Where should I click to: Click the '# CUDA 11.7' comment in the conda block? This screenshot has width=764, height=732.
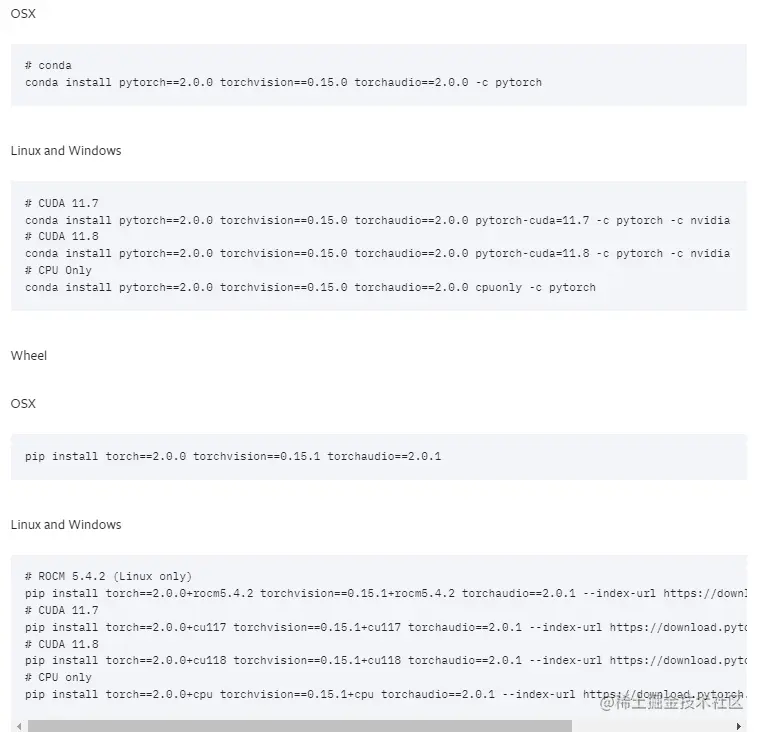click(61, 203)
